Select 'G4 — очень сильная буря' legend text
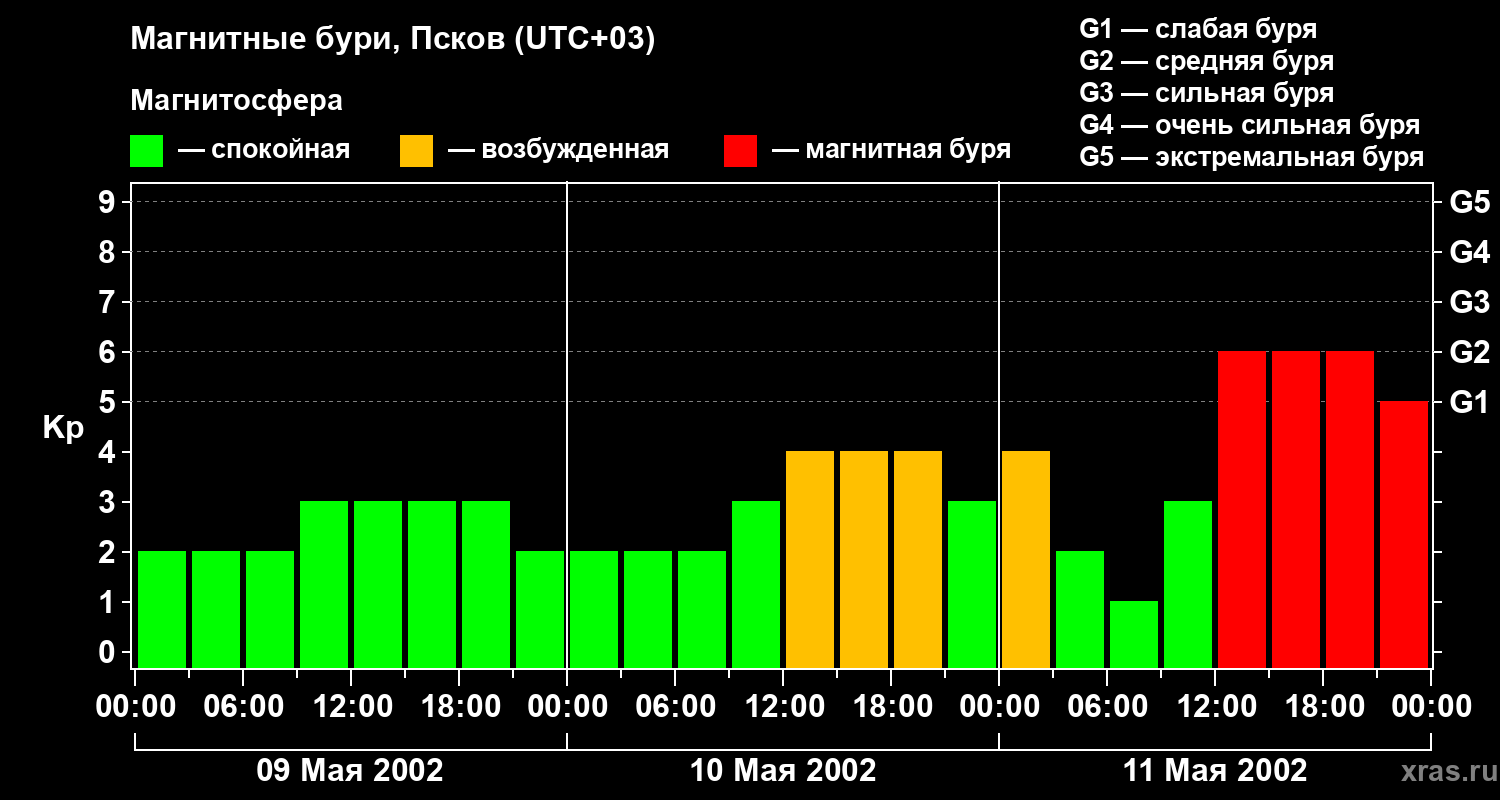The height and width of the screenshot is (800, 1500). point(1249,125)
